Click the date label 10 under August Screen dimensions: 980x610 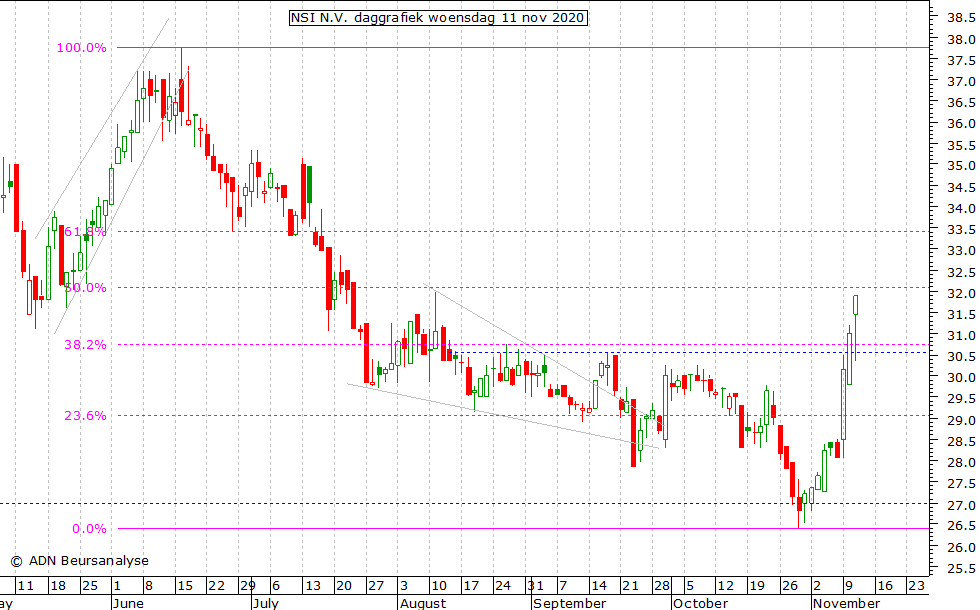click(x=439, y=586)
